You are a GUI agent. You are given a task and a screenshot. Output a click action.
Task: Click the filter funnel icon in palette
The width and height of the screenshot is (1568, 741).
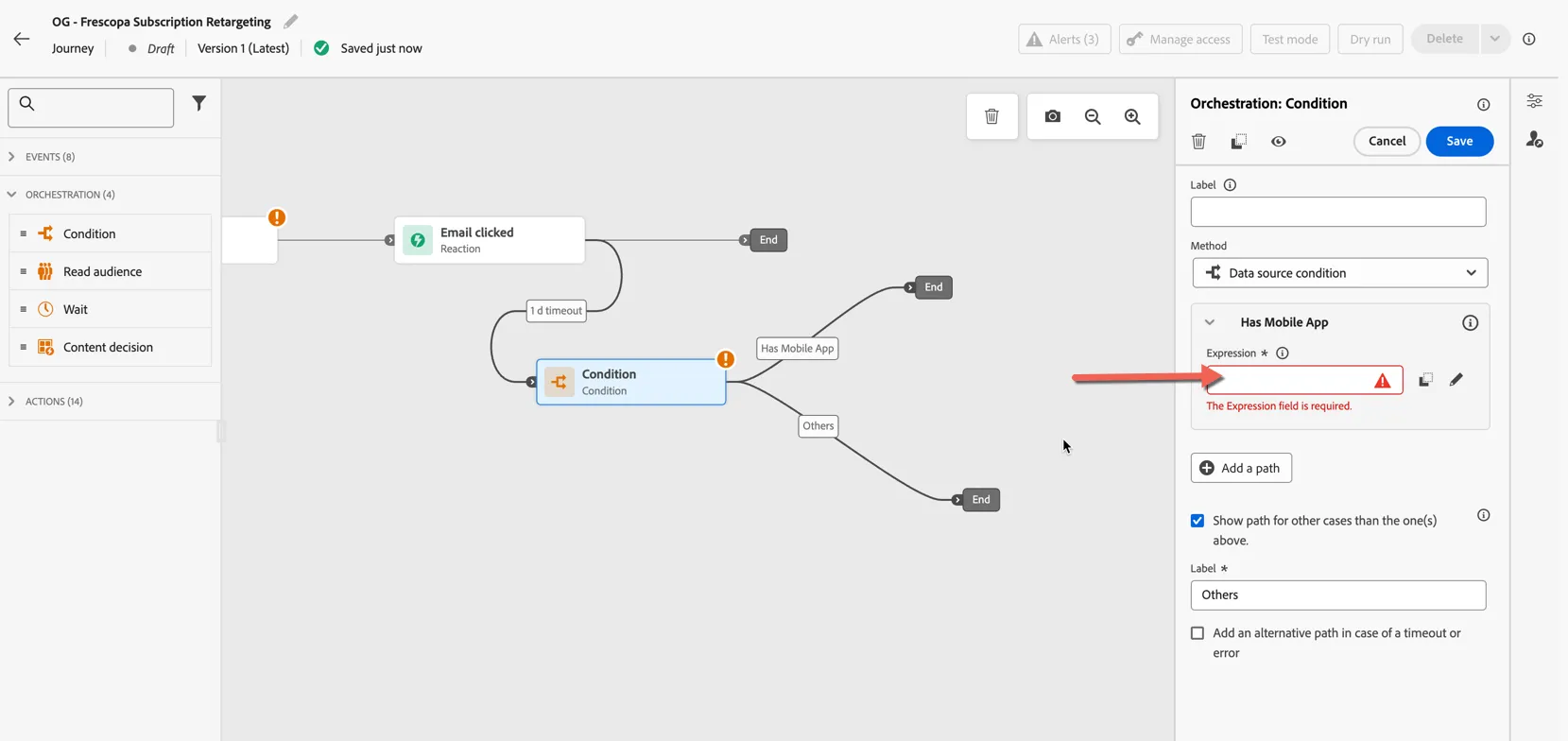(198, 104)
